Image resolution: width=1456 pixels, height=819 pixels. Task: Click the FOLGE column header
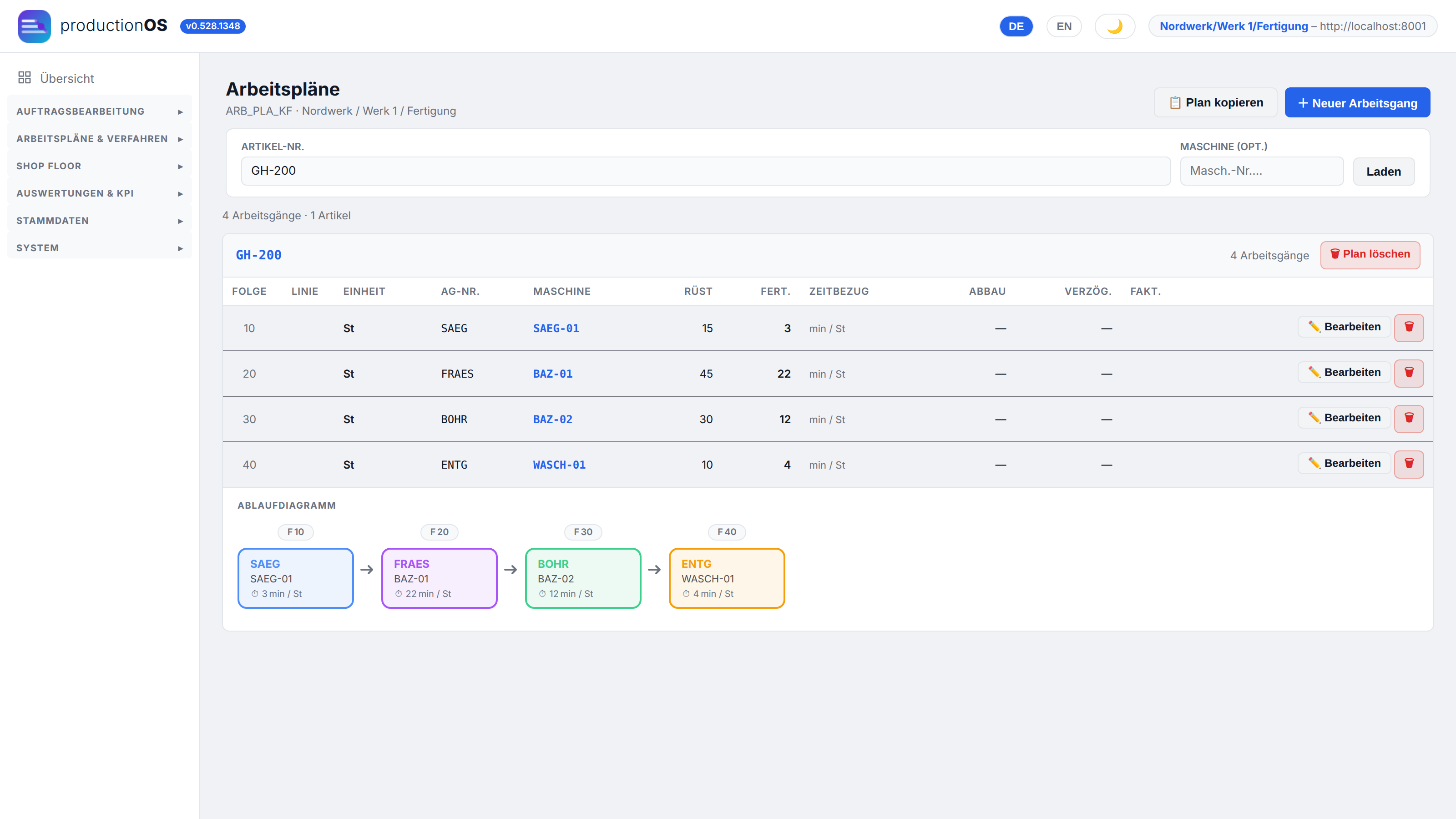249,291
